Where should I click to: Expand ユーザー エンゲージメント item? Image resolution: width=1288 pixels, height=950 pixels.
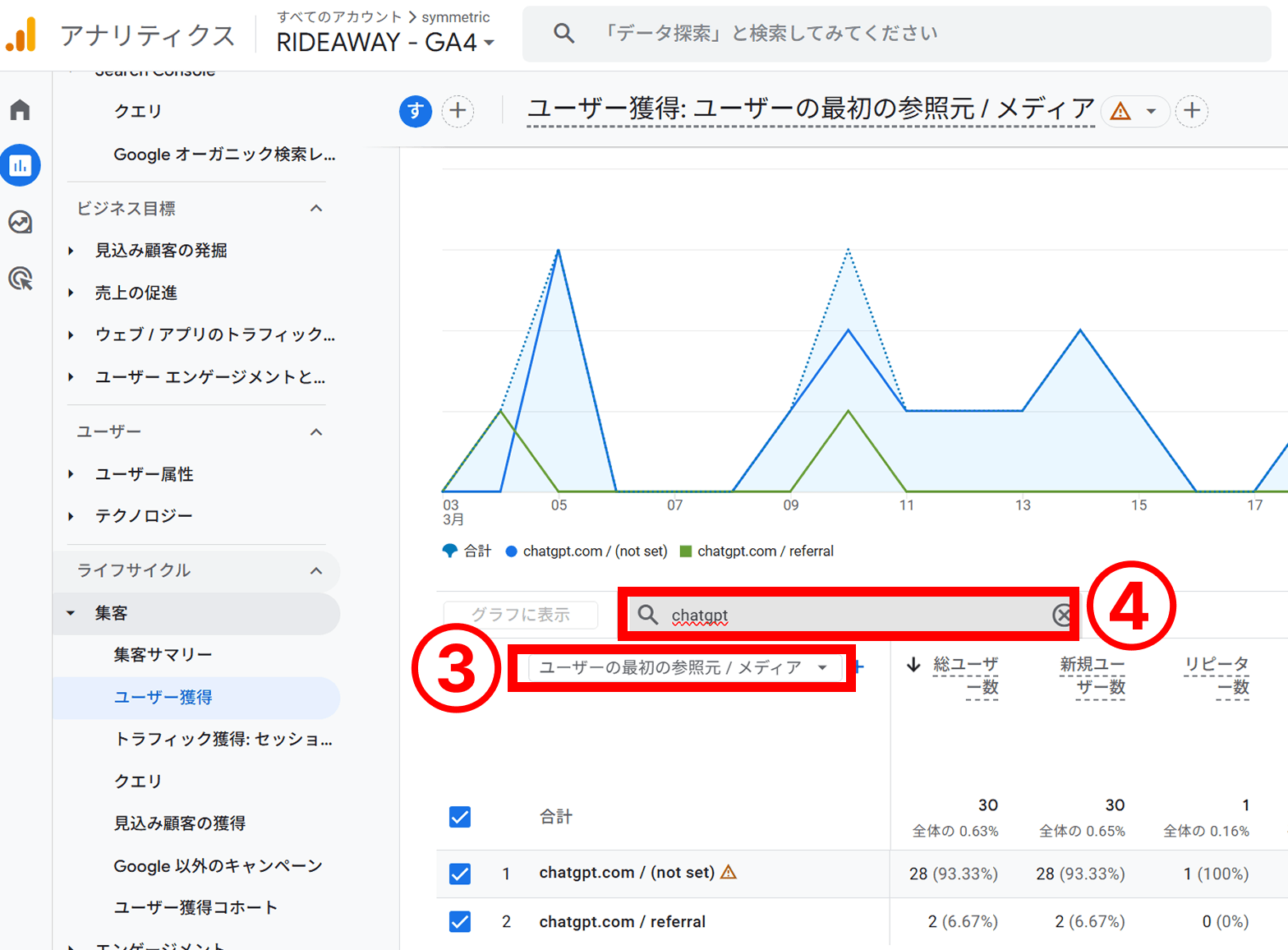point(71,377)
